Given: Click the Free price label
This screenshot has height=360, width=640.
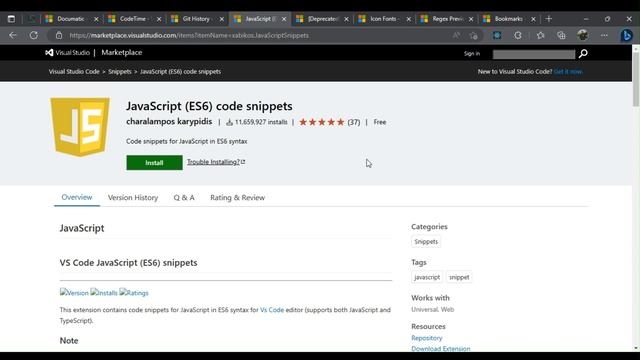Looking at the screenshot, I should click(x=380, y=122).
